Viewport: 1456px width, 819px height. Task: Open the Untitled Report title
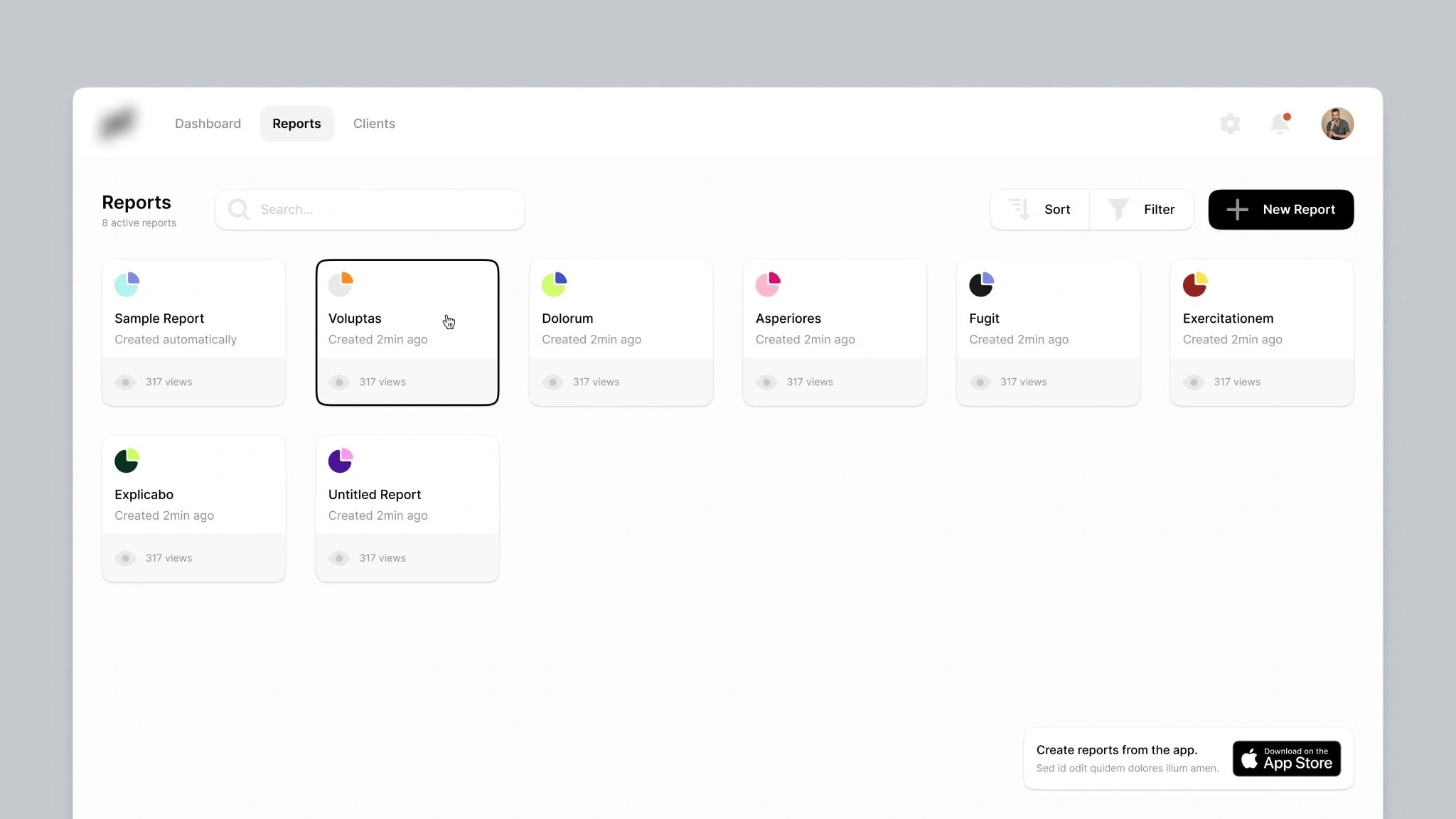pyautogui.click(x=375, y=495)
